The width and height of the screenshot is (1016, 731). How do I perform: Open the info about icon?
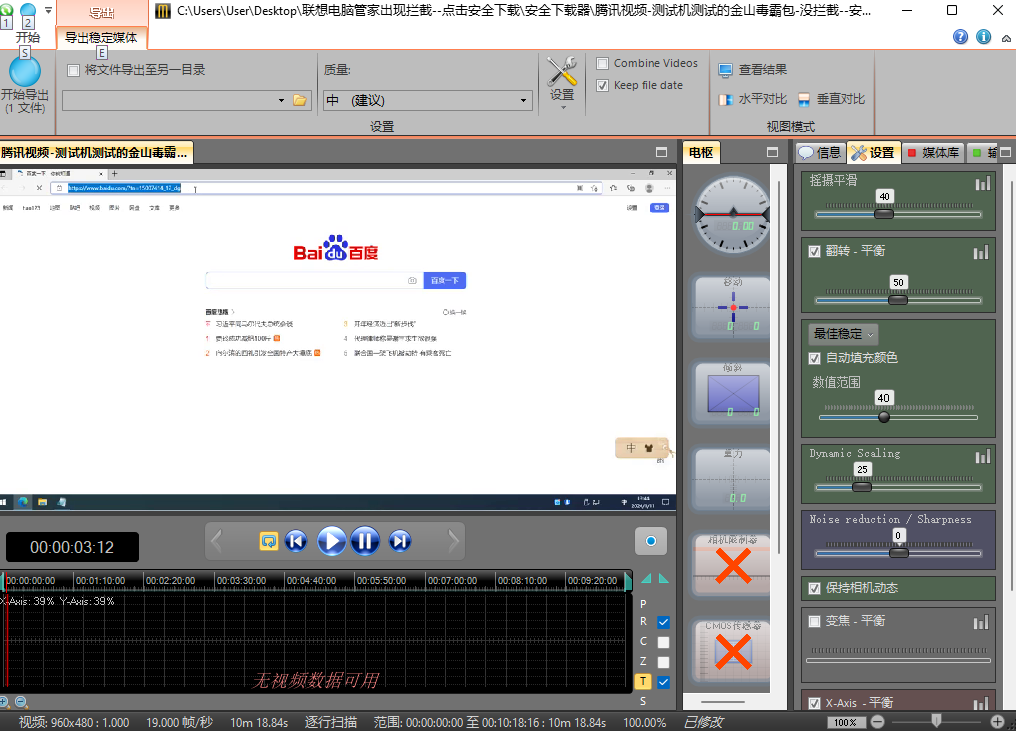[983, 37]
